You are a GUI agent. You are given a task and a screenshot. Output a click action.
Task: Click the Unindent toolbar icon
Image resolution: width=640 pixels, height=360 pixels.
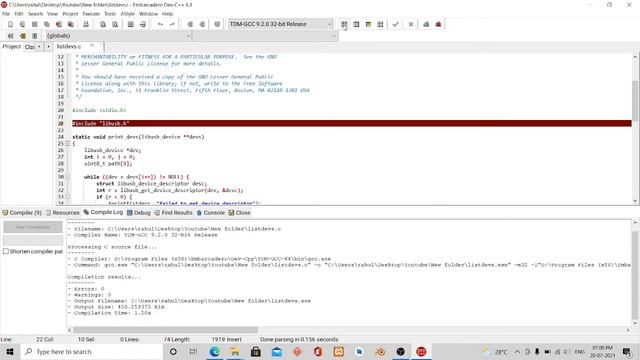202,24
